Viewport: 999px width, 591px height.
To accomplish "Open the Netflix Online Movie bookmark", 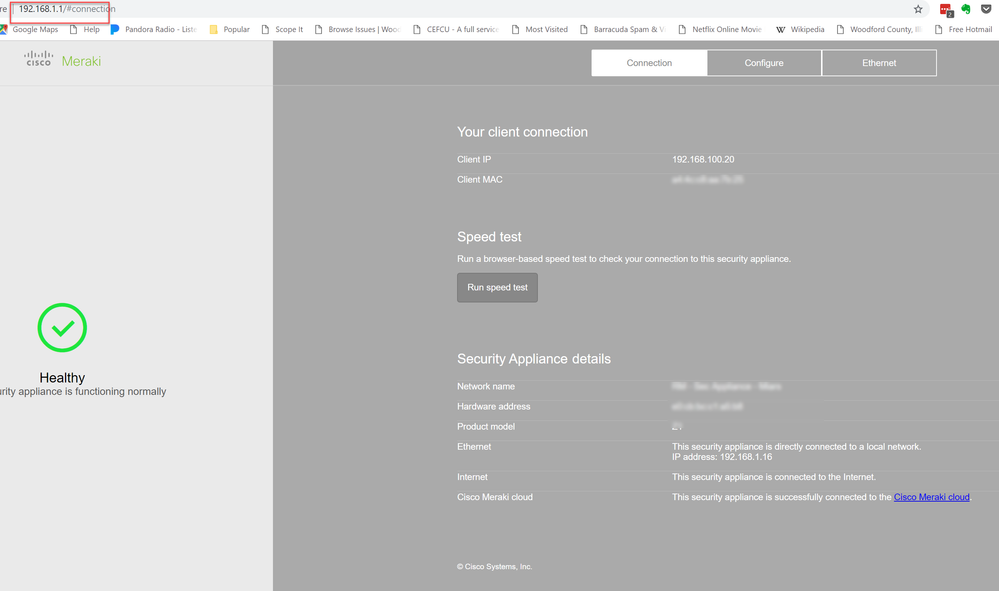I will [x=720, y=30].
